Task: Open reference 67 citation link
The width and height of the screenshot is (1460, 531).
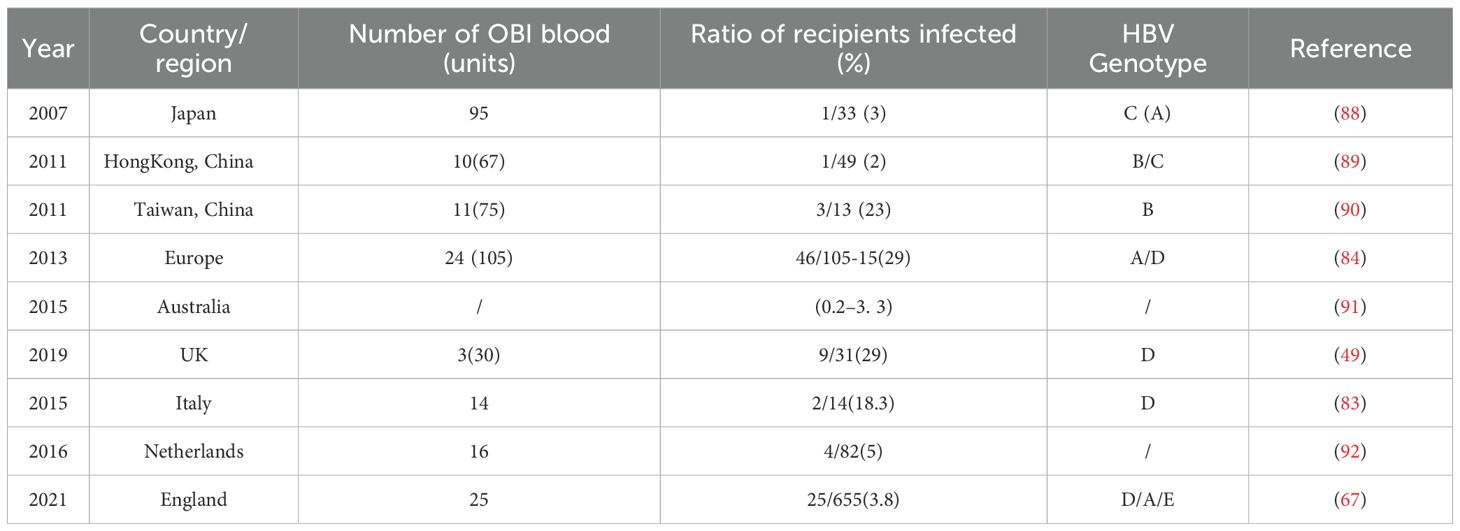Action: (1349, 499)
